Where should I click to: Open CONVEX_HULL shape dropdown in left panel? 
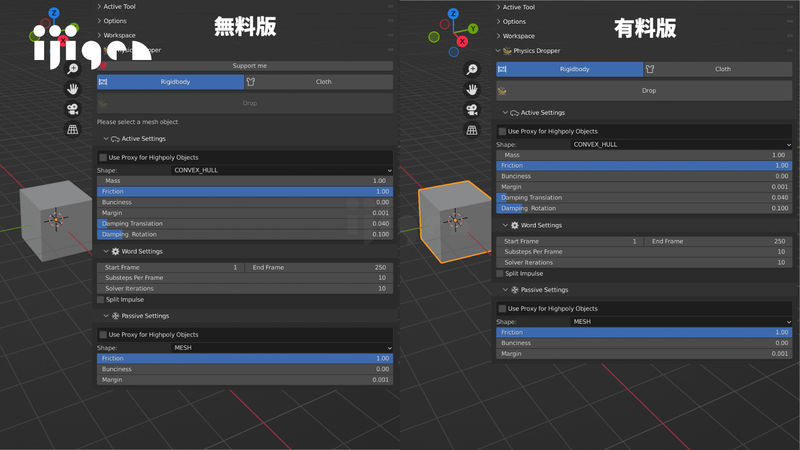pyautogui.click(x=282, y=170)
